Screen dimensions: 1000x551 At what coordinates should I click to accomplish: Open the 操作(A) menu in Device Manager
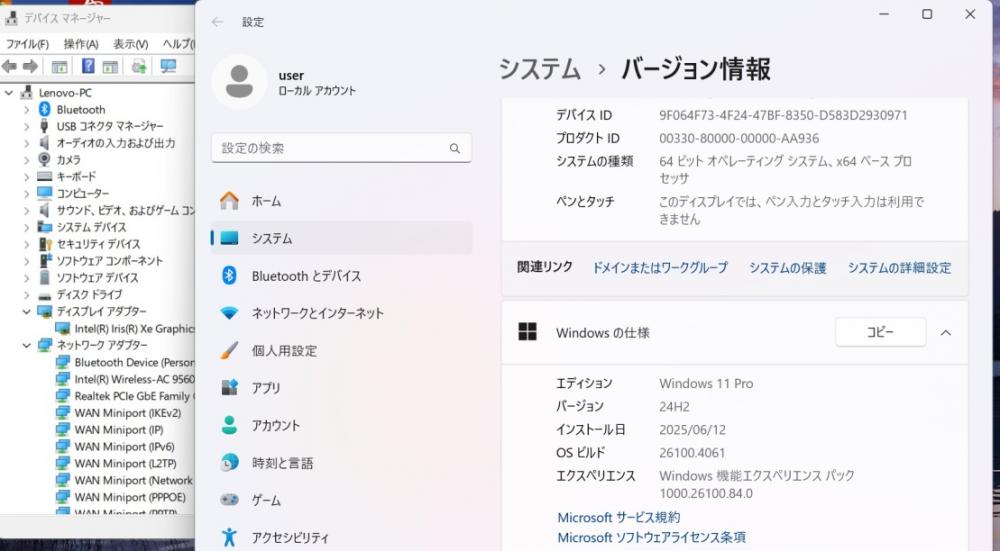click(81, 44)
